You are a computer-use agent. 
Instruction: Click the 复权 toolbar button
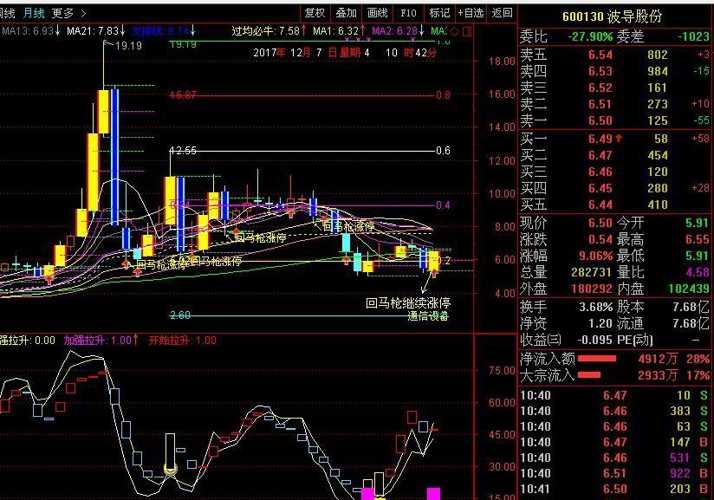(x=314, y=13)
